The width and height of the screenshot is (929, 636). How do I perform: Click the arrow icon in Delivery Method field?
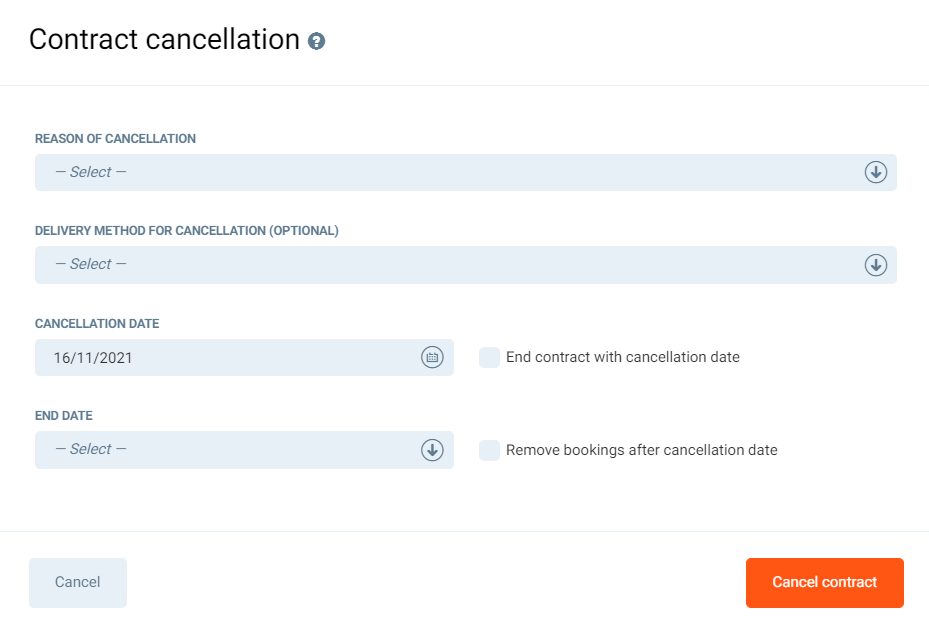[876, 265]
